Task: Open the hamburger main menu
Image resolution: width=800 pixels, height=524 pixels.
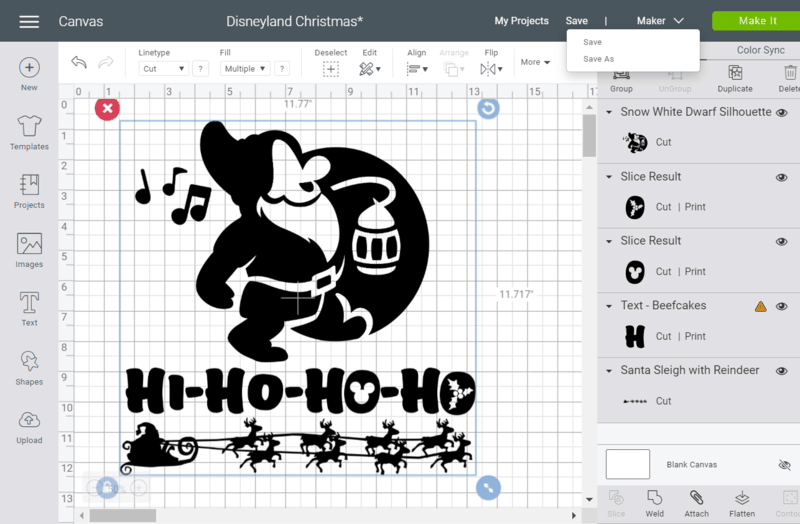Action: click(29, 21)
